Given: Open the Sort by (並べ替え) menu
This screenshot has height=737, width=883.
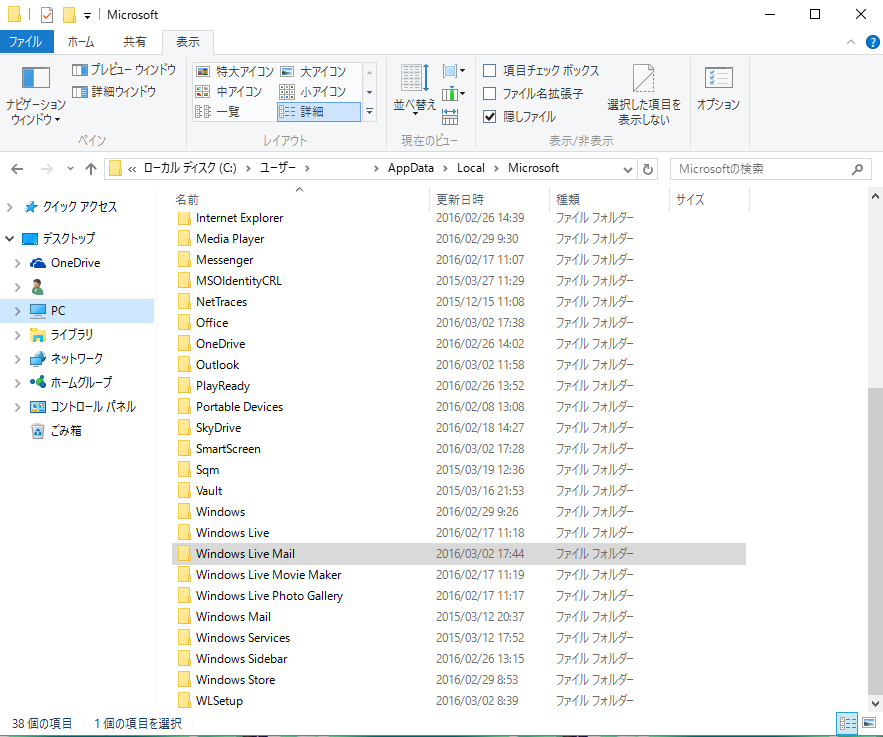Looking at the screenshot, I should (414, 88).
